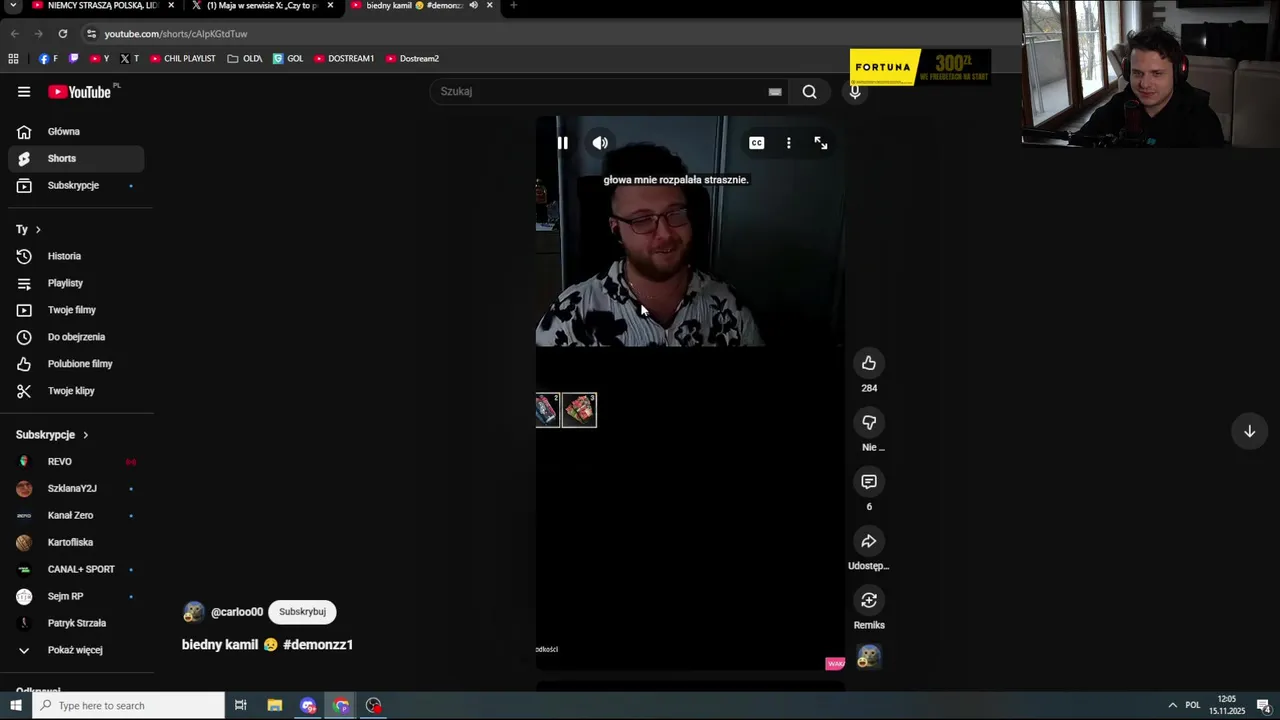Open the sound source thumbnail beneath Remiks
The width and height of the screenshot is (1280, 720).
click(x=869, y=657)
